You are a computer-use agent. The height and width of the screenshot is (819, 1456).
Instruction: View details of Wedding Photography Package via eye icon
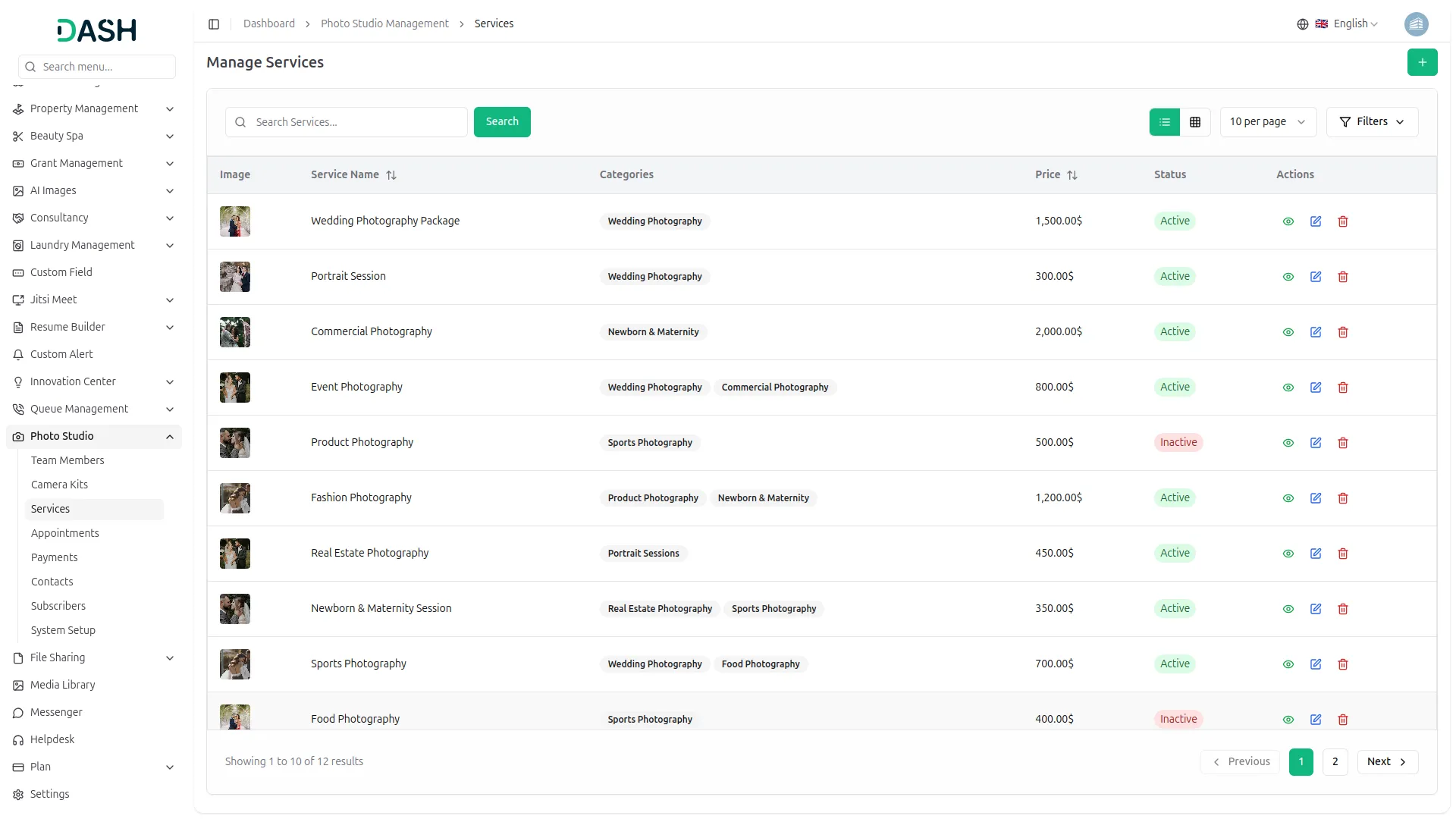click(x=1288, y=221)
